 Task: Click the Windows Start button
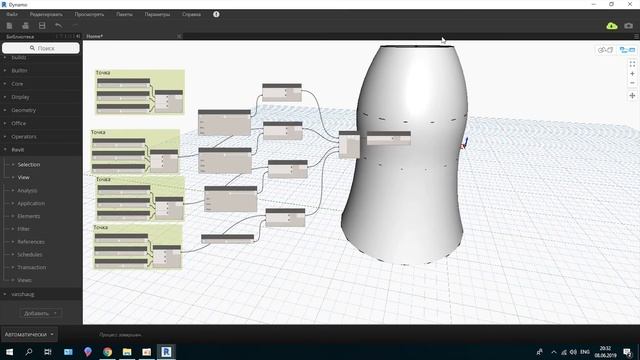pyautogui.click(x=9, y=352)
